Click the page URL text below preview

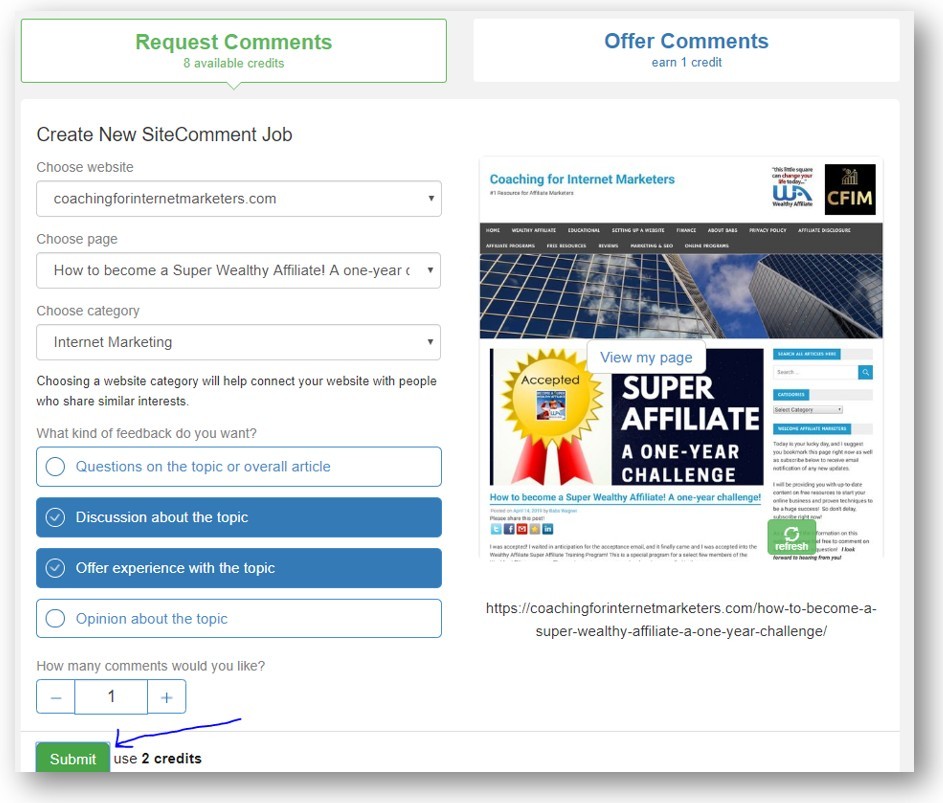click(x=681, y=620)
